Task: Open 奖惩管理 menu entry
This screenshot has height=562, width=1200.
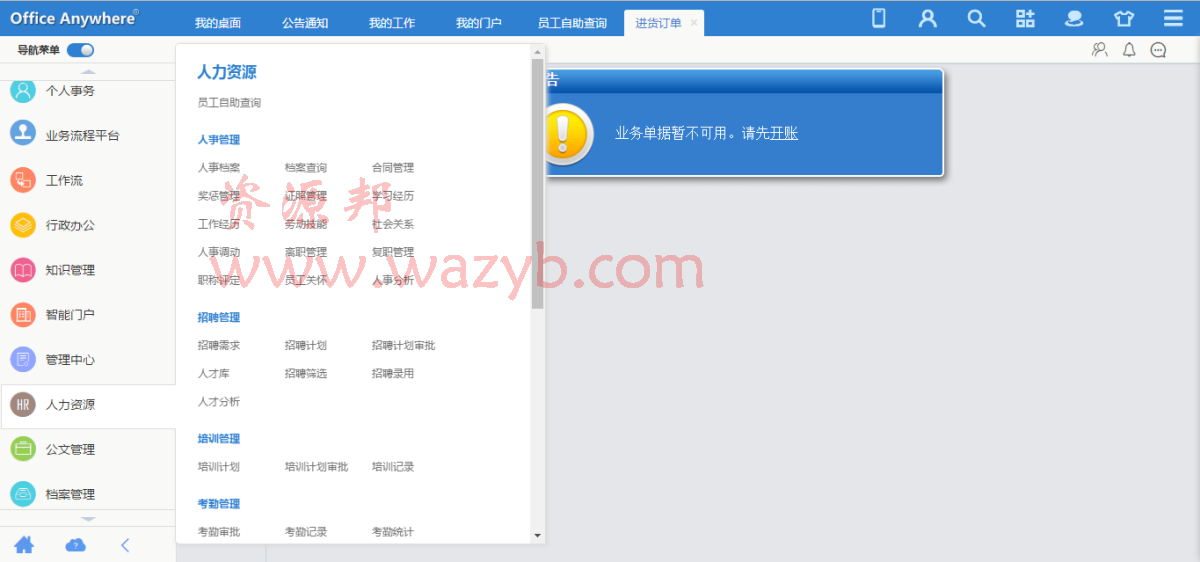Action: tap(218, 196)
